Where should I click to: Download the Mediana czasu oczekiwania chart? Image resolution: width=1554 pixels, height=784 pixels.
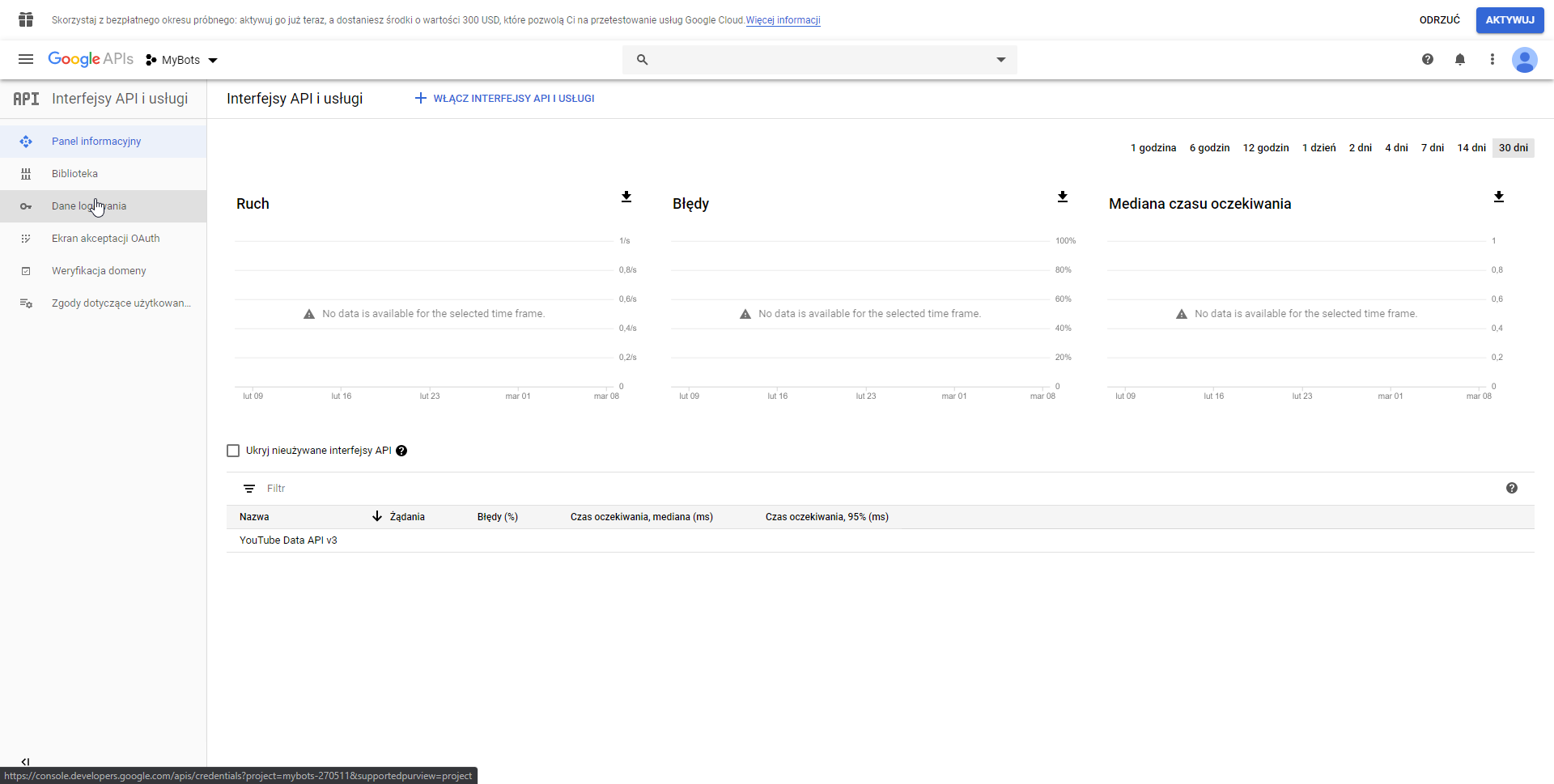coord(1498,197)
